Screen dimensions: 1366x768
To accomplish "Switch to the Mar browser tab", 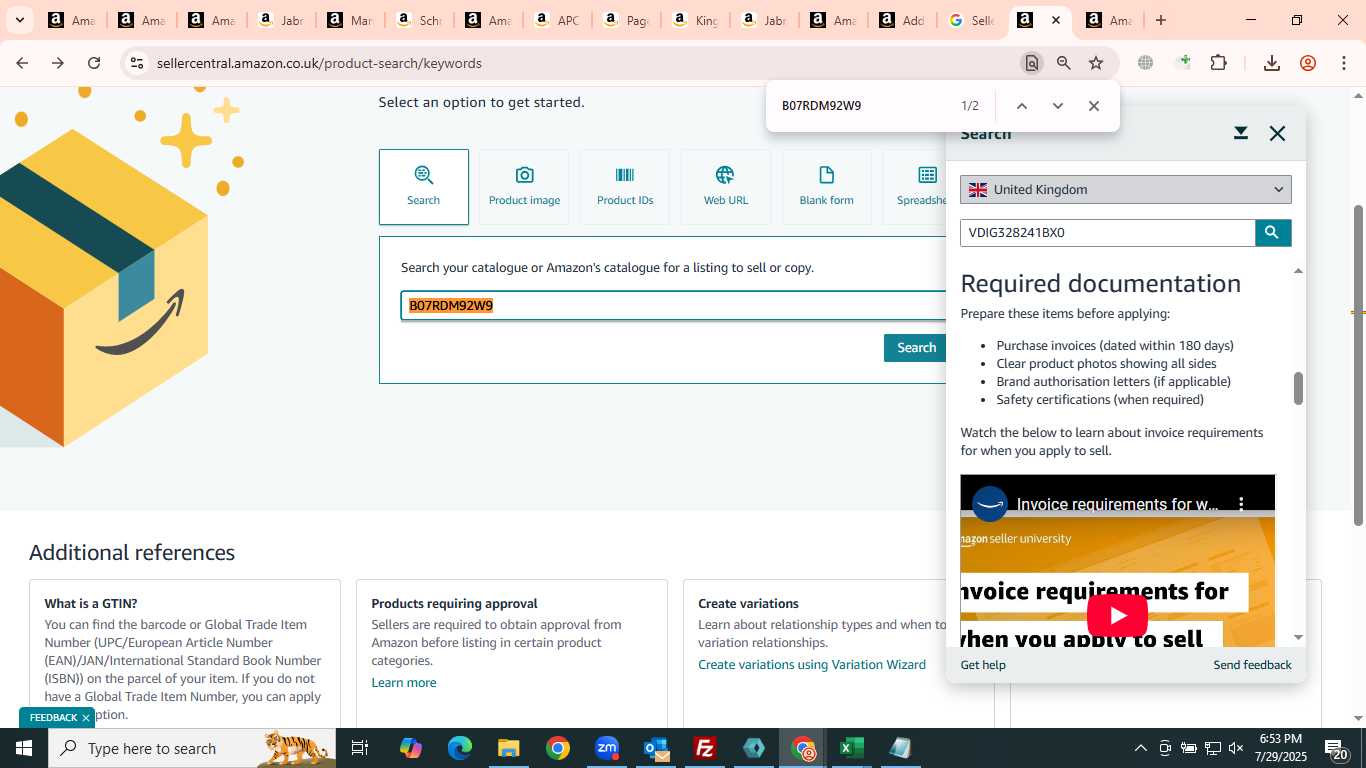I will [349, 20].
